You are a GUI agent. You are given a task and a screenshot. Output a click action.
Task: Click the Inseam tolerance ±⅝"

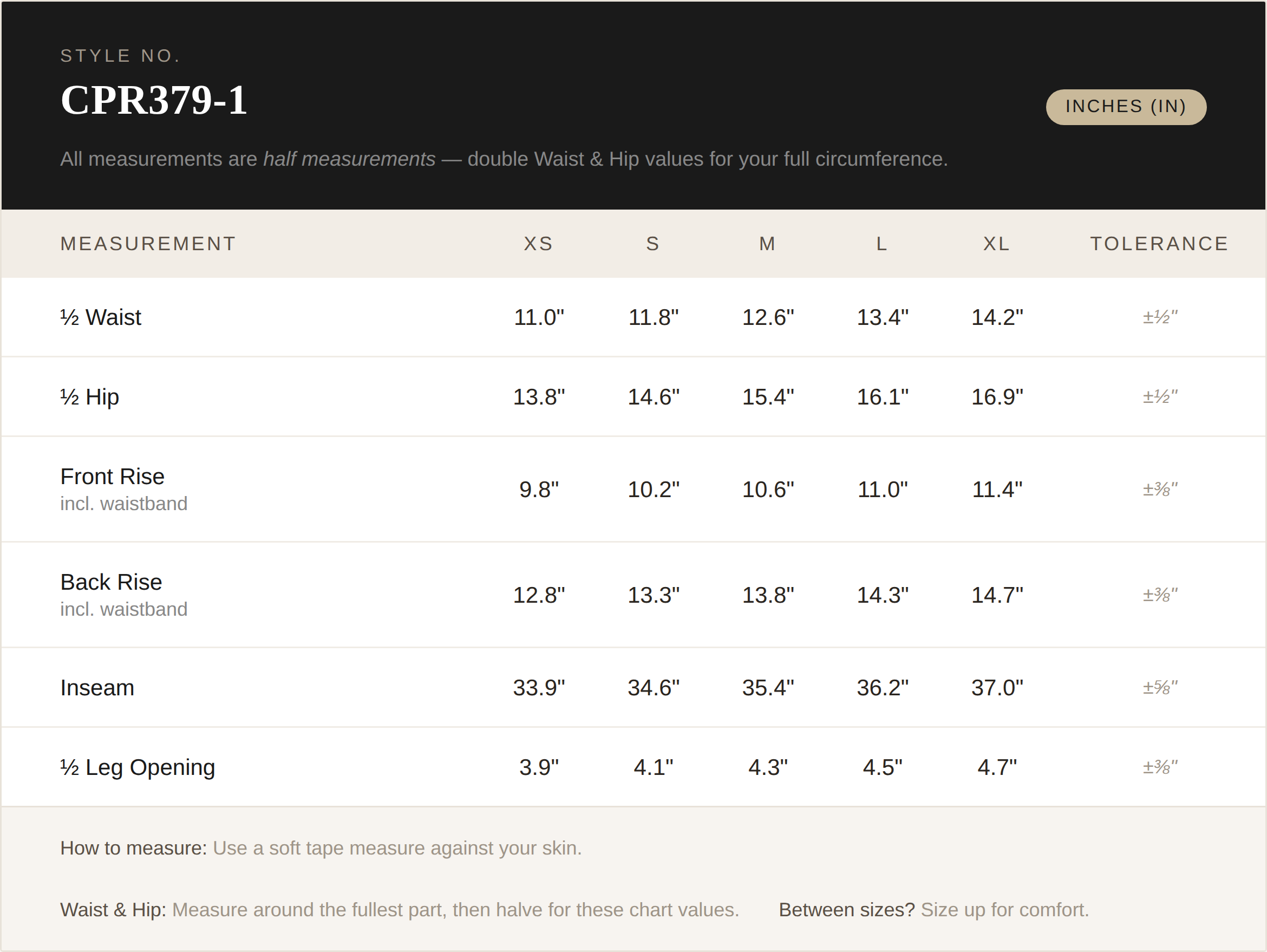click(x=1160, y=687)
